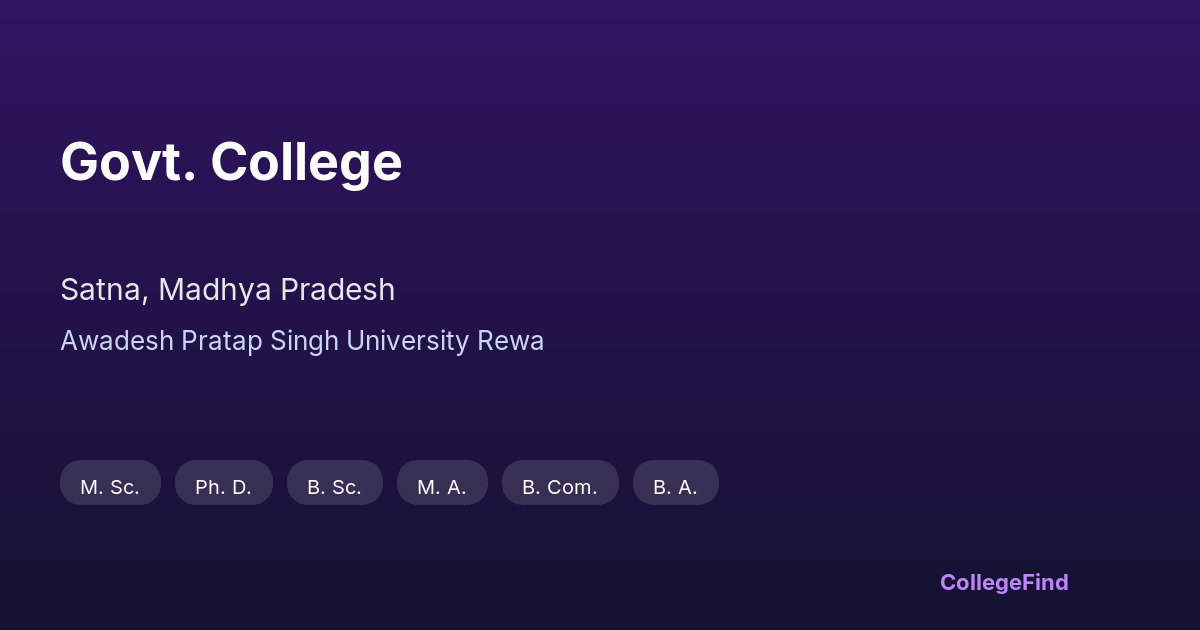Select the word "Satna" in the location

pos(104,290)
